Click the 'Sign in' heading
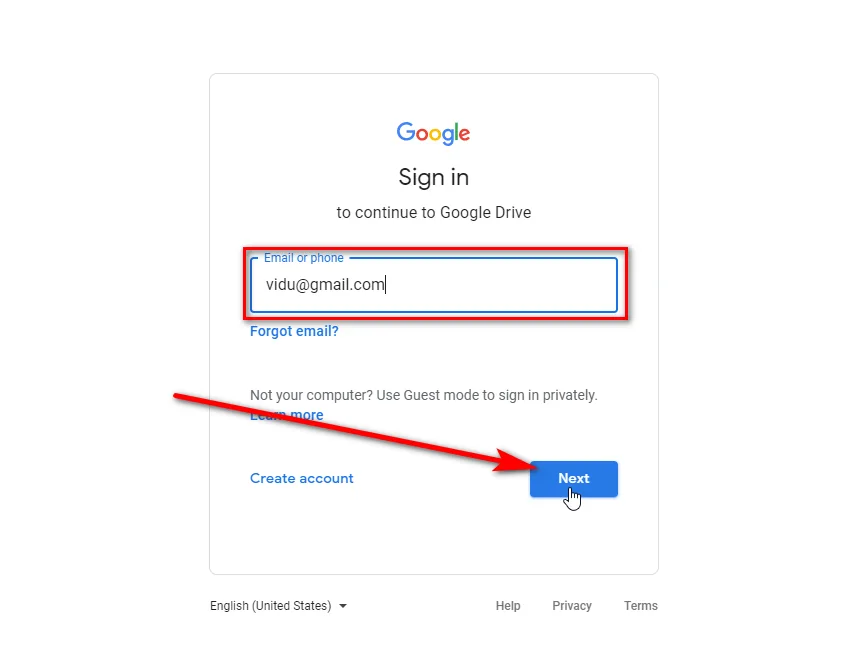Viewport: 855px width, 658px height. pos(433,178)
